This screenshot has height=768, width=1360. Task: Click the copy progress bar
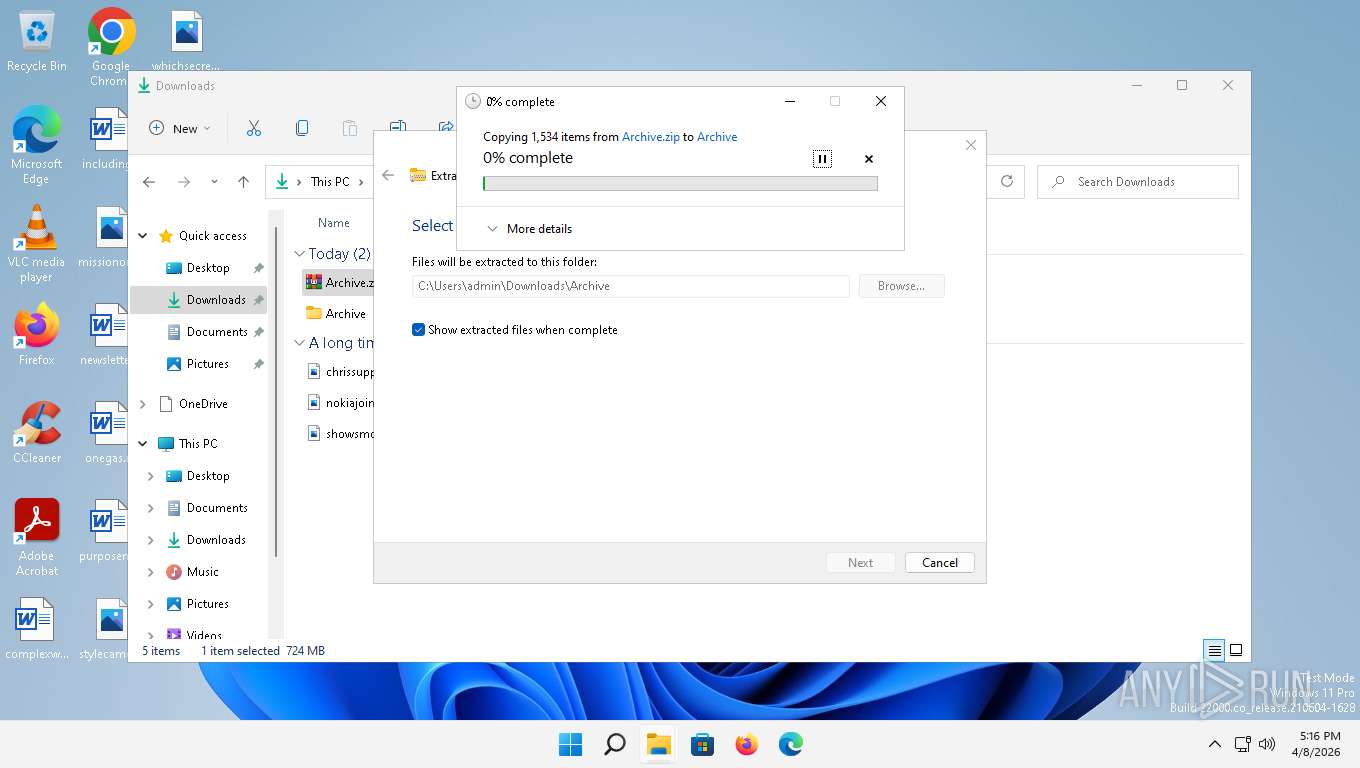click(x=680, y=184)
